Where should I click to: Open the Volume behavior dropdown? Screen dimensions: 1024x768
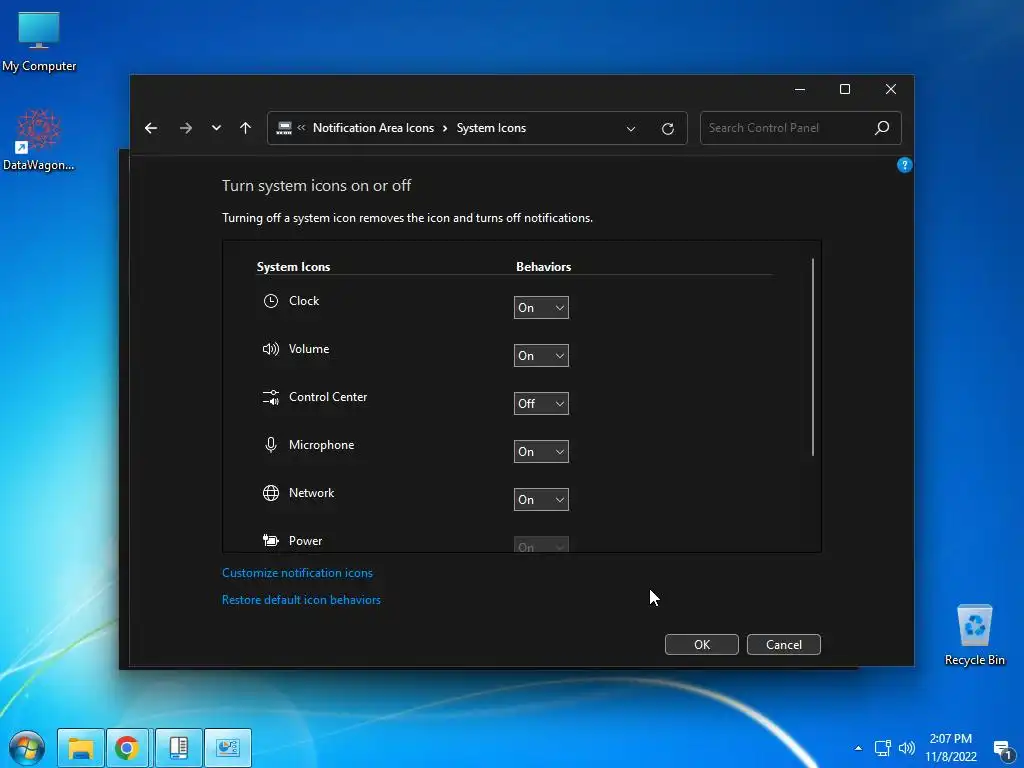click(541, 356)
